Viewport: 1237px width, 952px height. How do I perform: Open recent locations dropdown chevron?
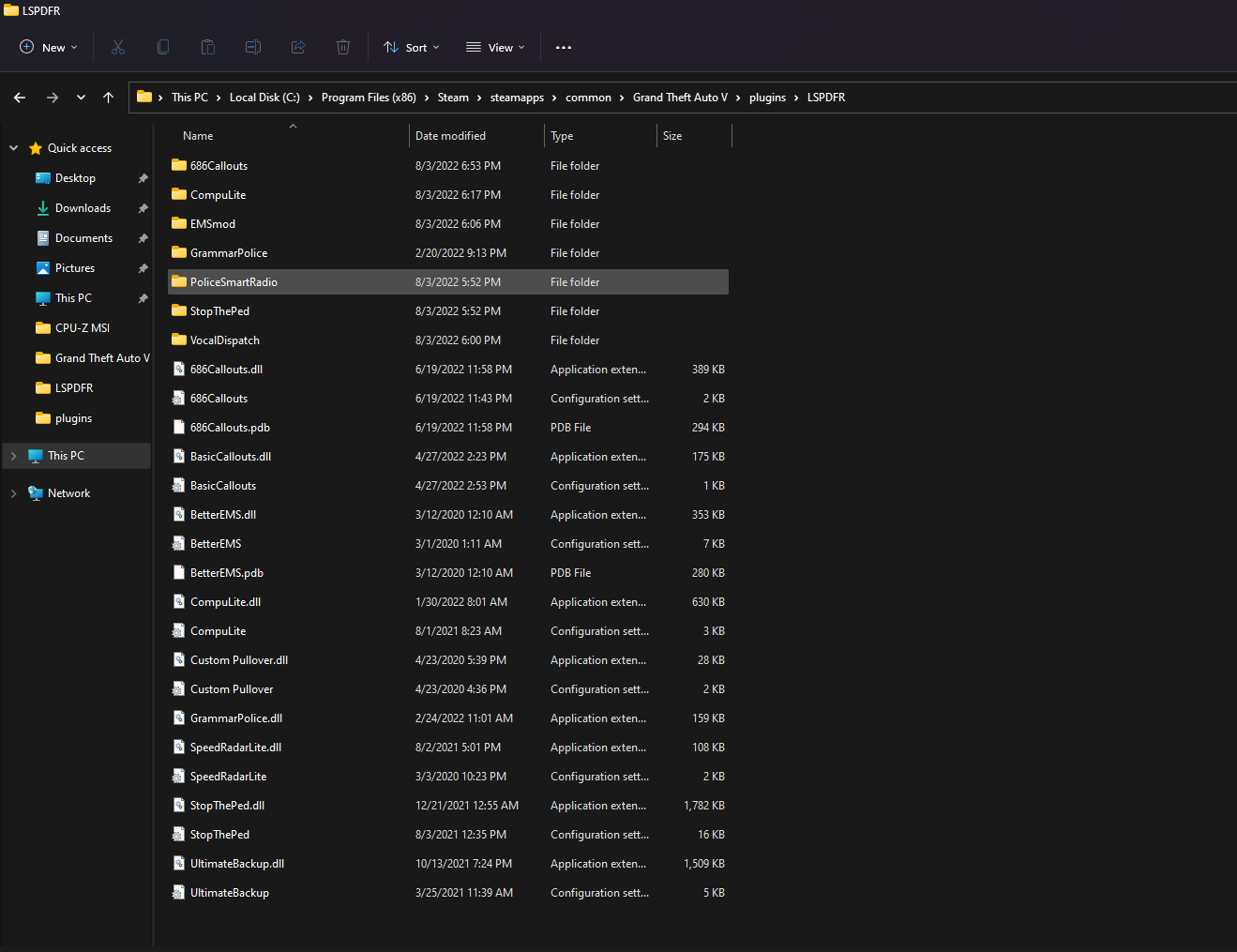81,98
